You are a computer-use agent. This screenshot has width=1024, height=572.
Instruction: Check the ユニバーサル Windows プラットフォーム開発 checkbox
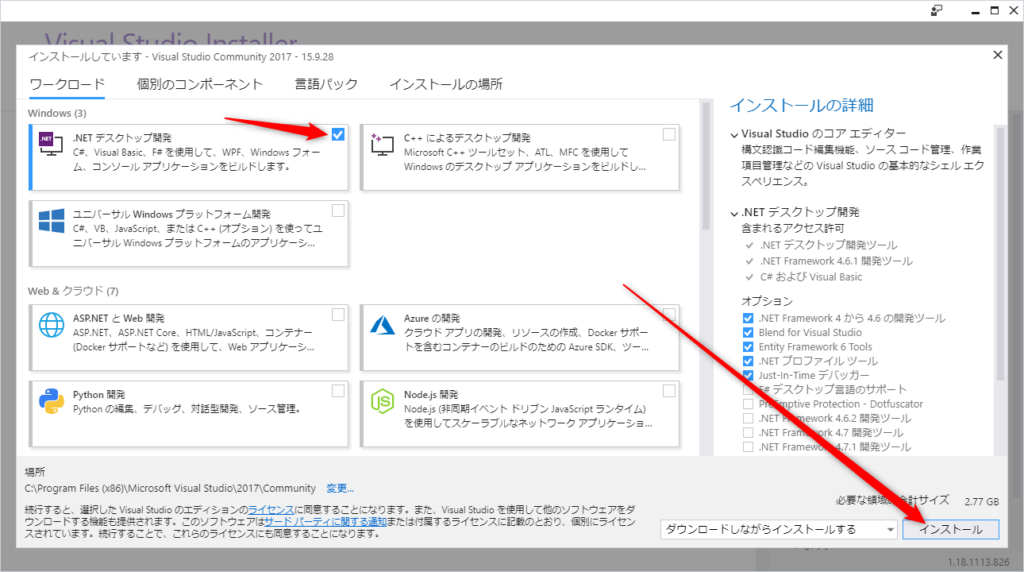pyautogui.click(x=338, y=211)
